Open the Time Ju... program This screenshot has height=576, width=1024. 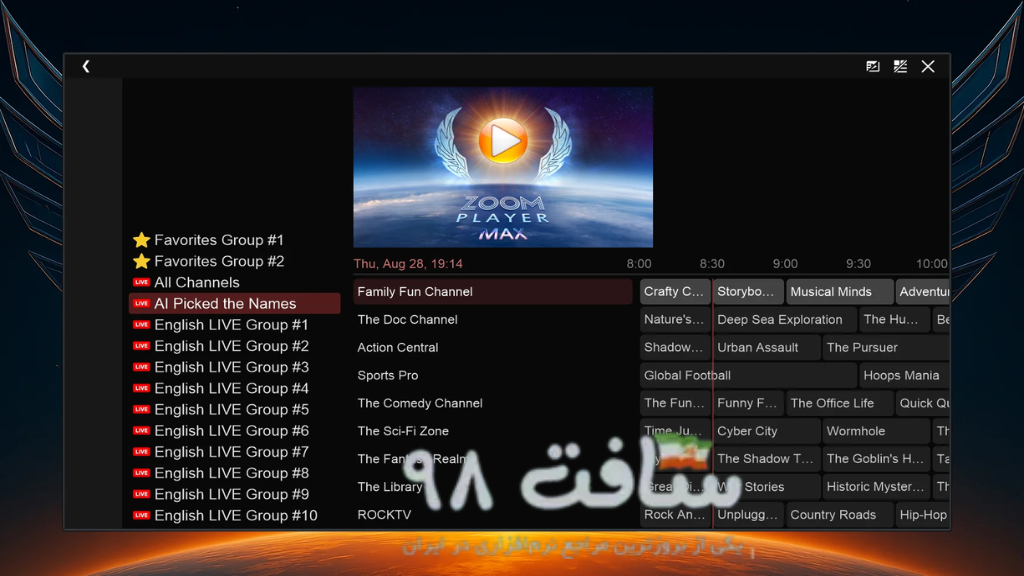tap(675, 431)
